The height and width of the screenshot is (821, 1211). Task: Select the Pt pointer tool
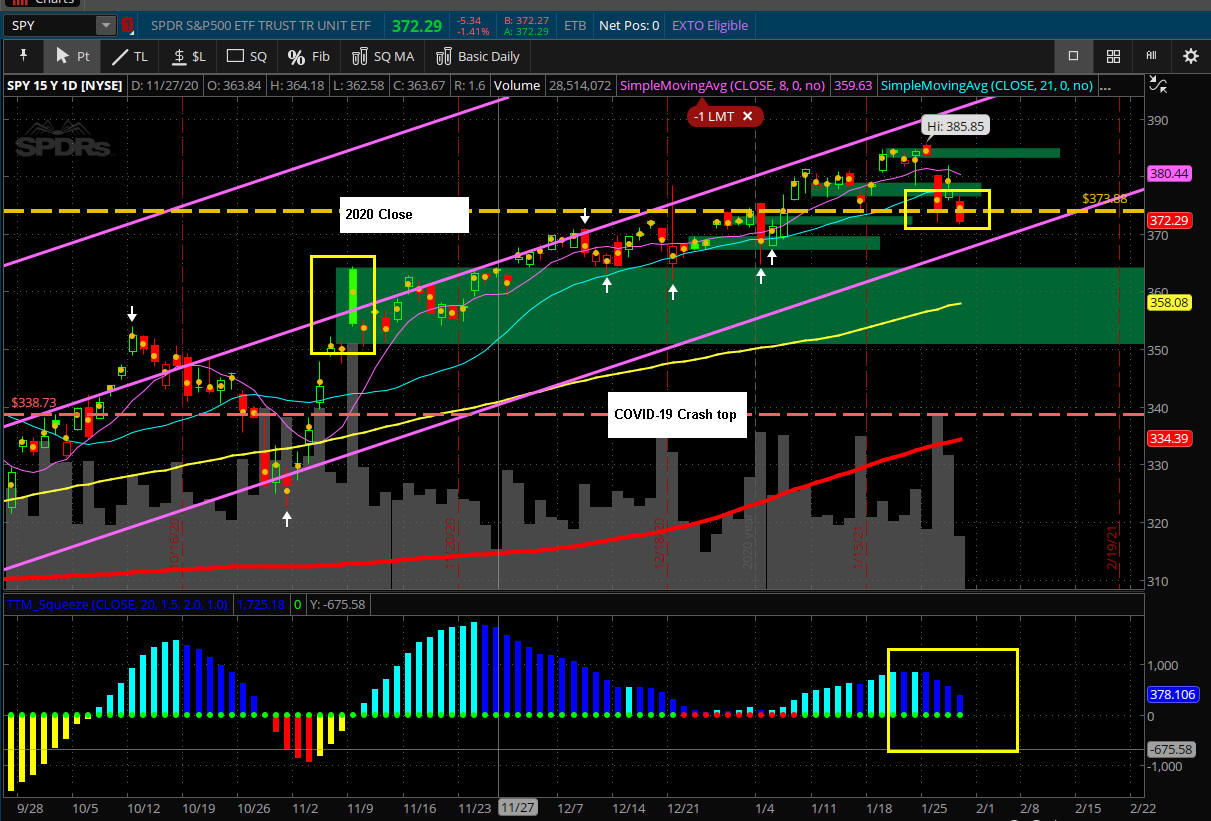pyautogui.click(x=71, y=56)
